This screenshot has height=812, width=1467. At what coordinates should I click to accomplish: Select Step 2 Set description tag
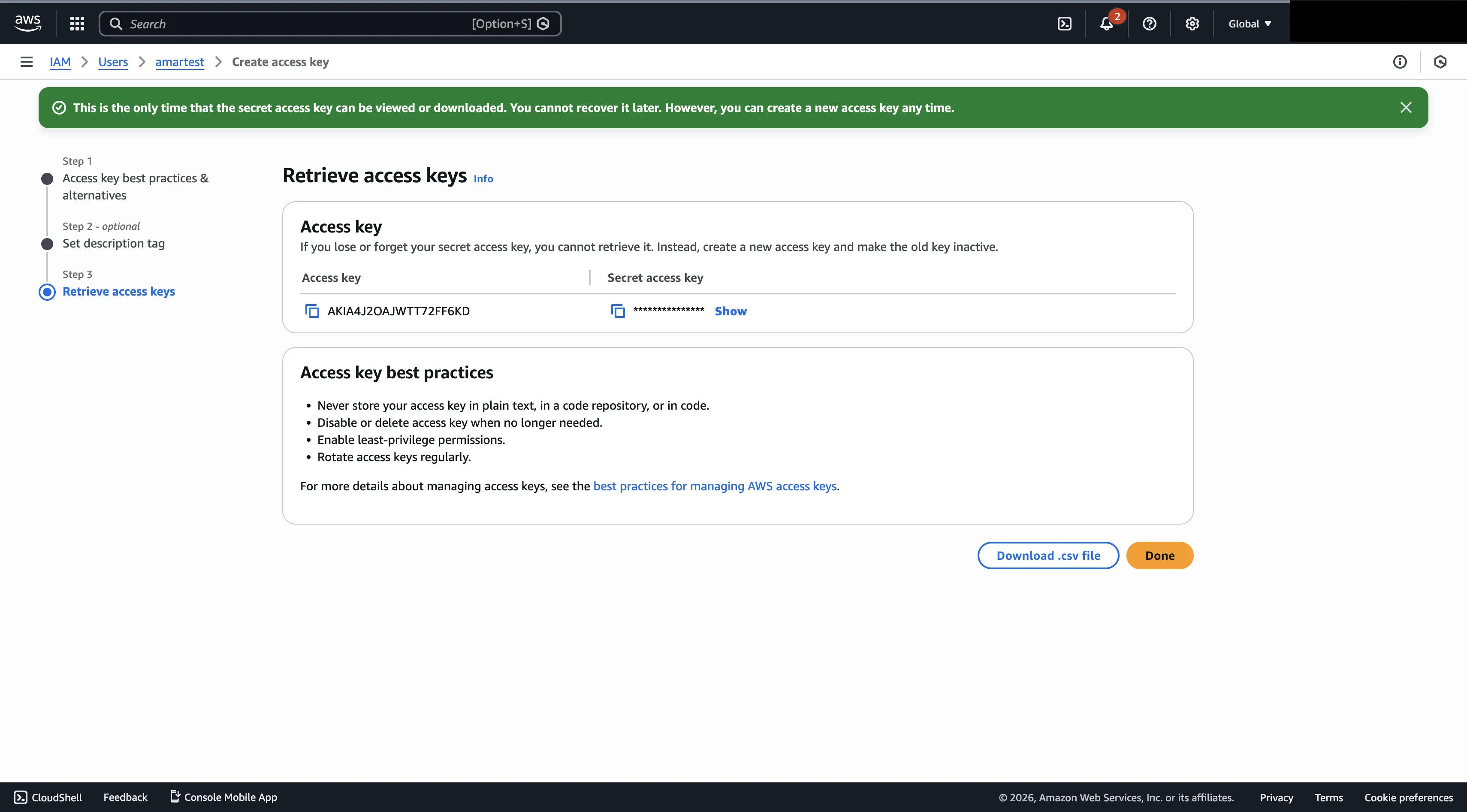pos(113,243)
